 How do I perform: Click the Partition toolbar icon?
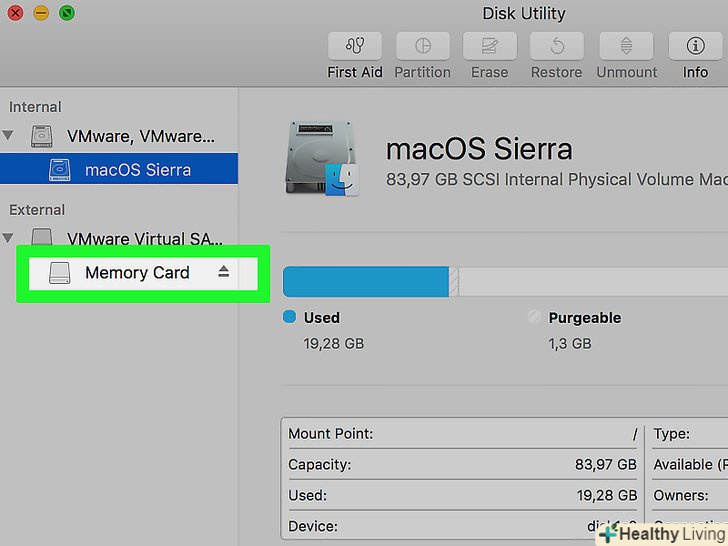coord(423,46)
